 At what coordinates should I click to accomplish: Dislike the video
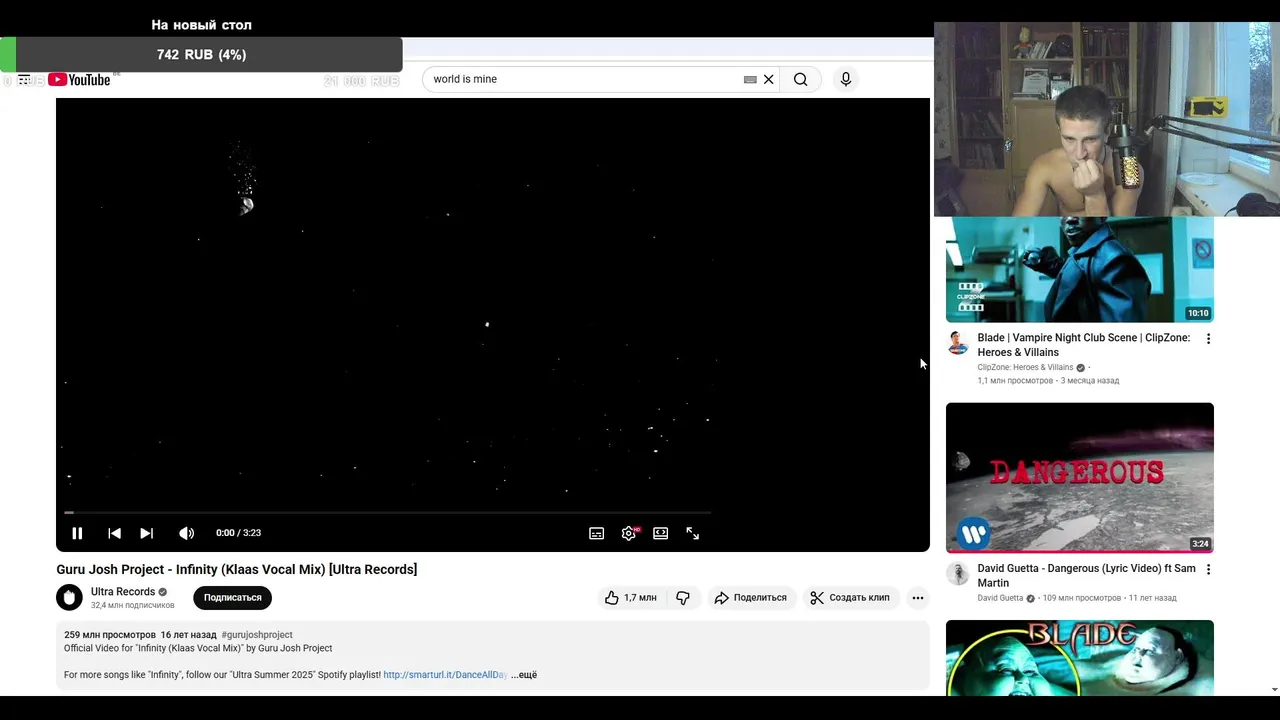pyautogui.click(x=683, y=597)
